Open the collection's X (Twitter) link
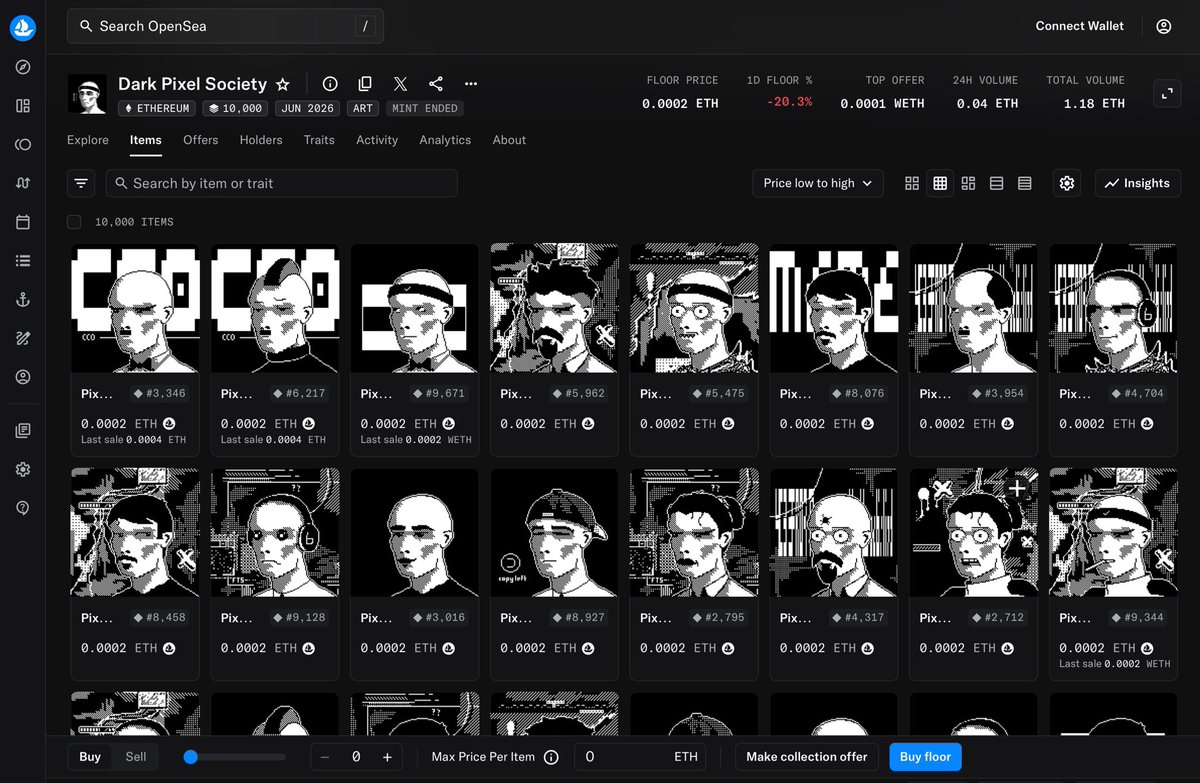Screen dimensions: 1200x783 click(x=400, y=84)
